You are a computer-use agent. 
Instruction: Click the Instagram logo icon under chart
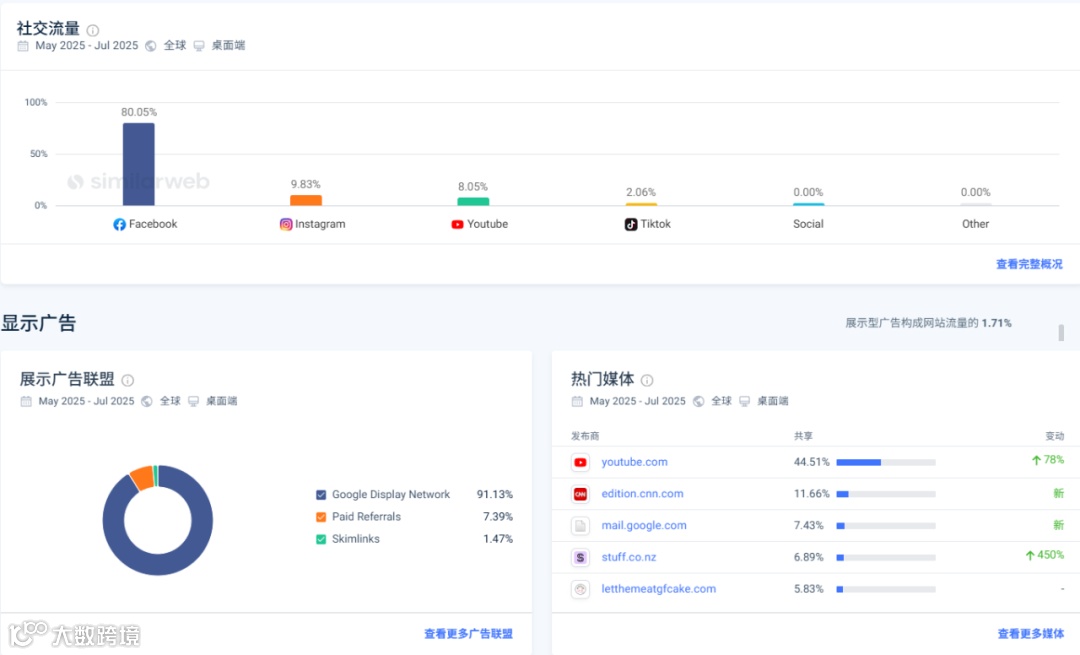(x=286, y=225)
